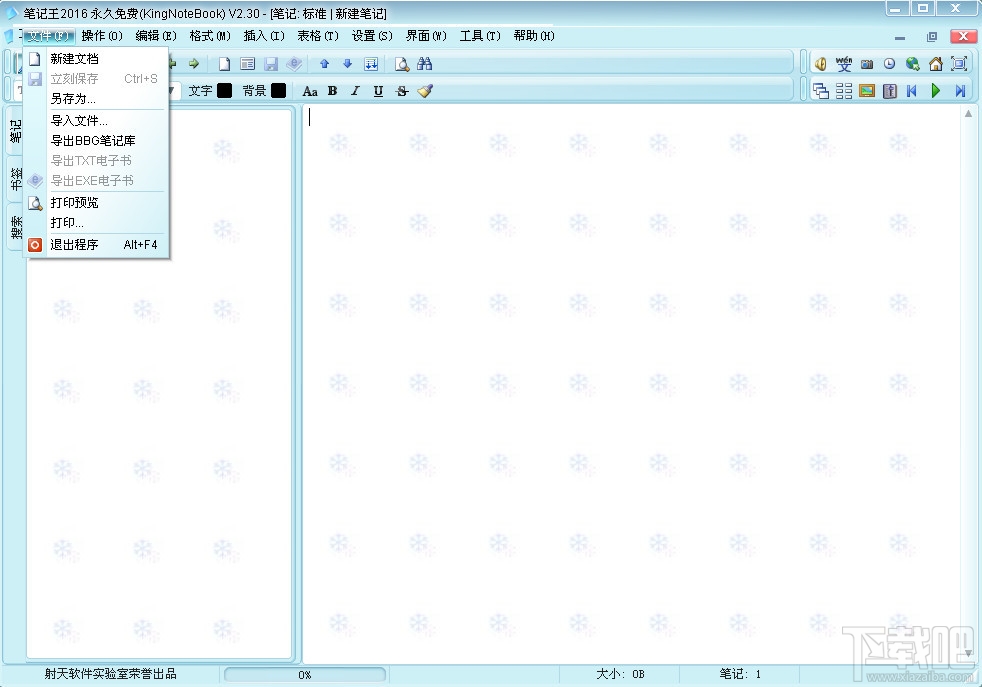982x687 pixels.
Task: Choose 导入文件... menu entry
Action: [x=96, y=120]
